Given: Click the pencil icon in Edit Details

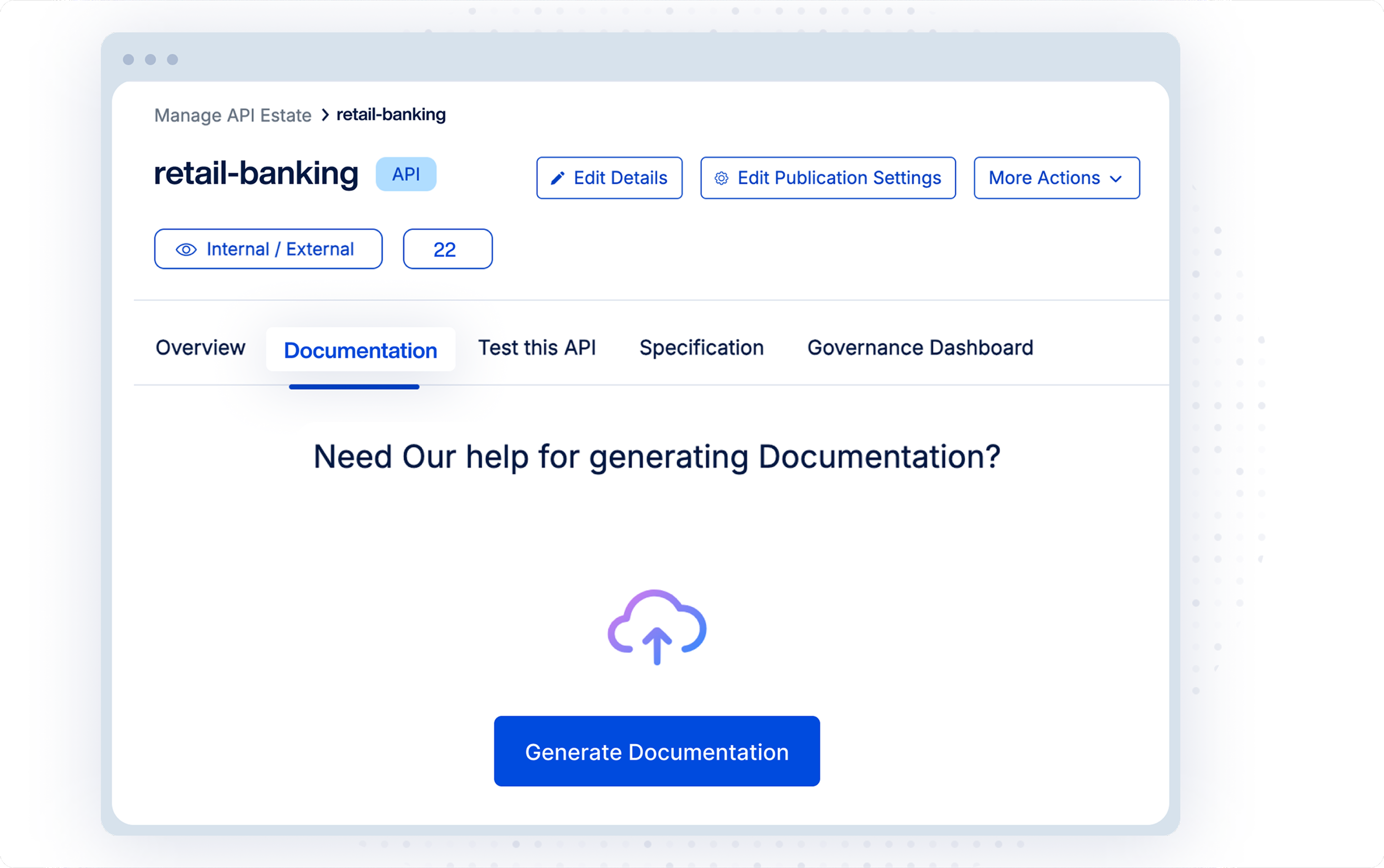Looking at the screenshot, I should [557, 178].
